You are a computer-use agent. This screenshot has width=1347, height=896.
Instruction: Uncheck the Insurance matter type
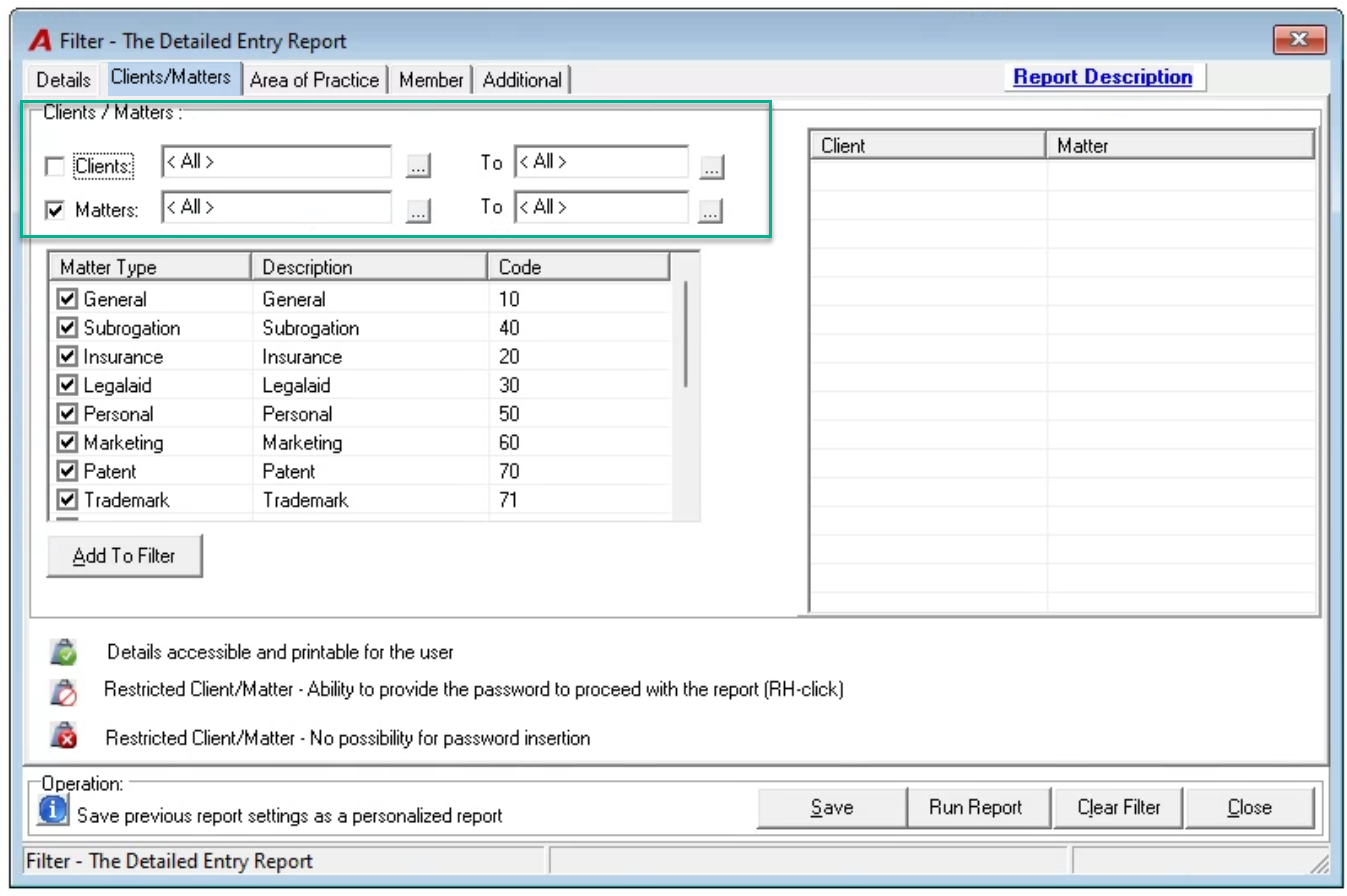[x=68, y=357]
